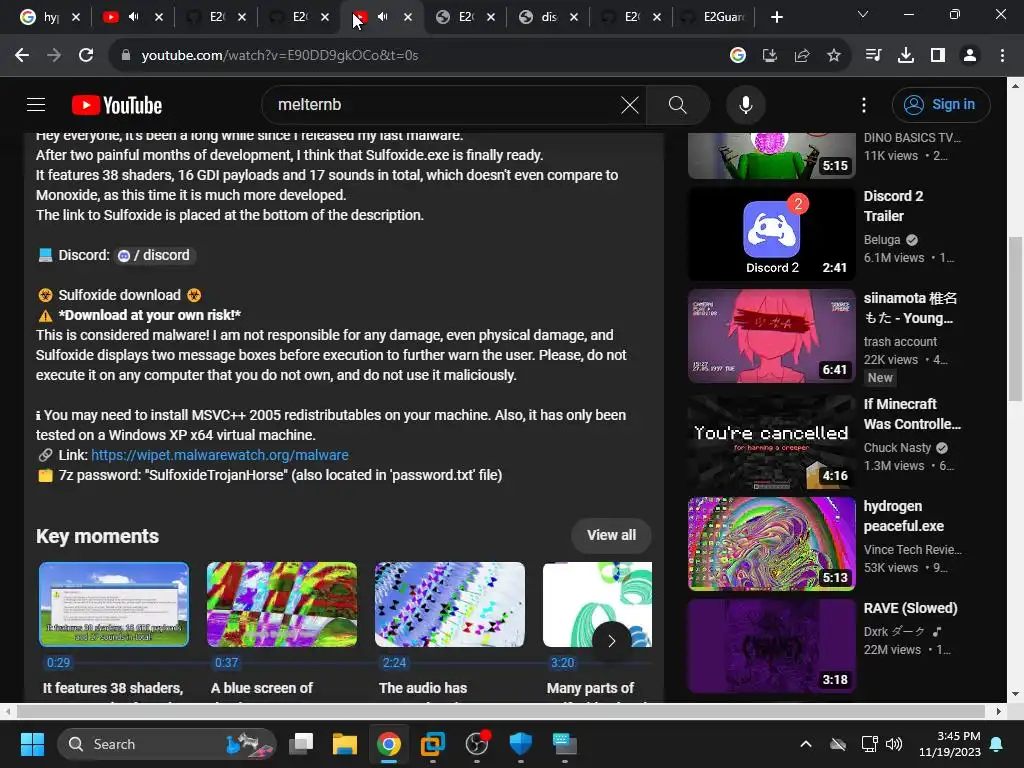Open the YouTube guide hamburger menu

(36, 104)
